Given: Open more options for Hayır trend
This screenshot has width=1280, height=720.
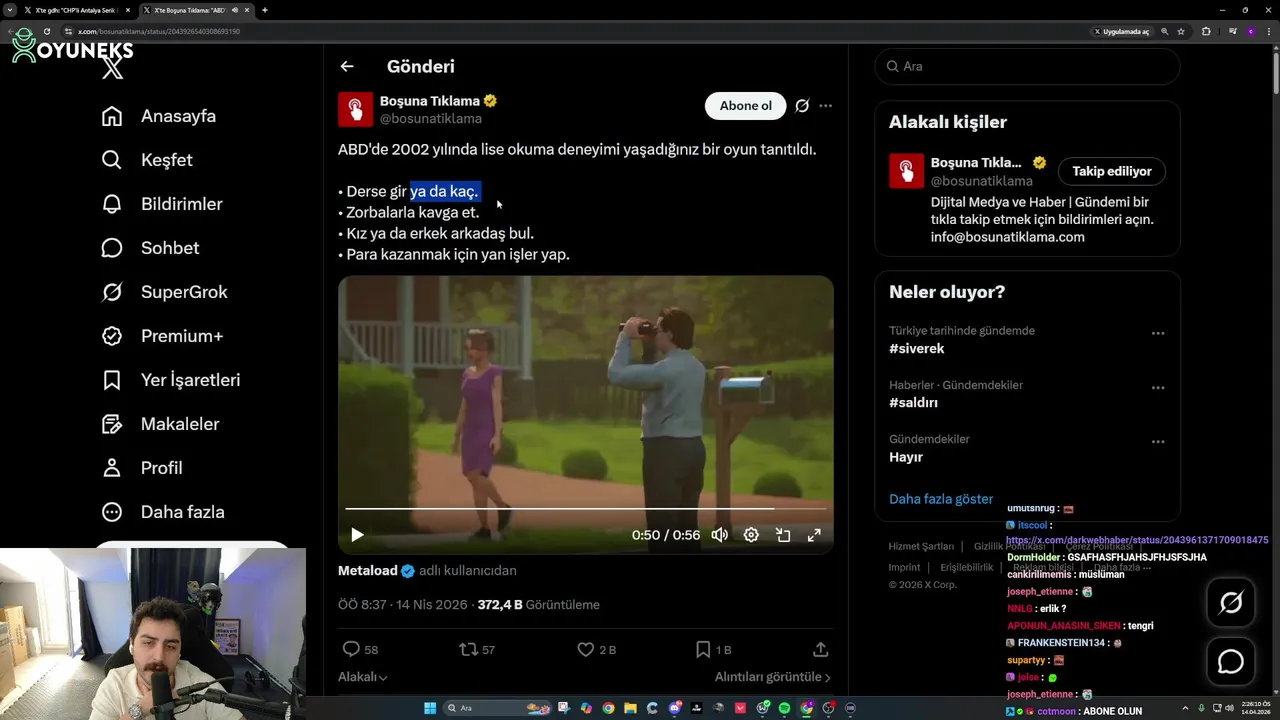Looking at the screenshot, I should (1158, 441).
